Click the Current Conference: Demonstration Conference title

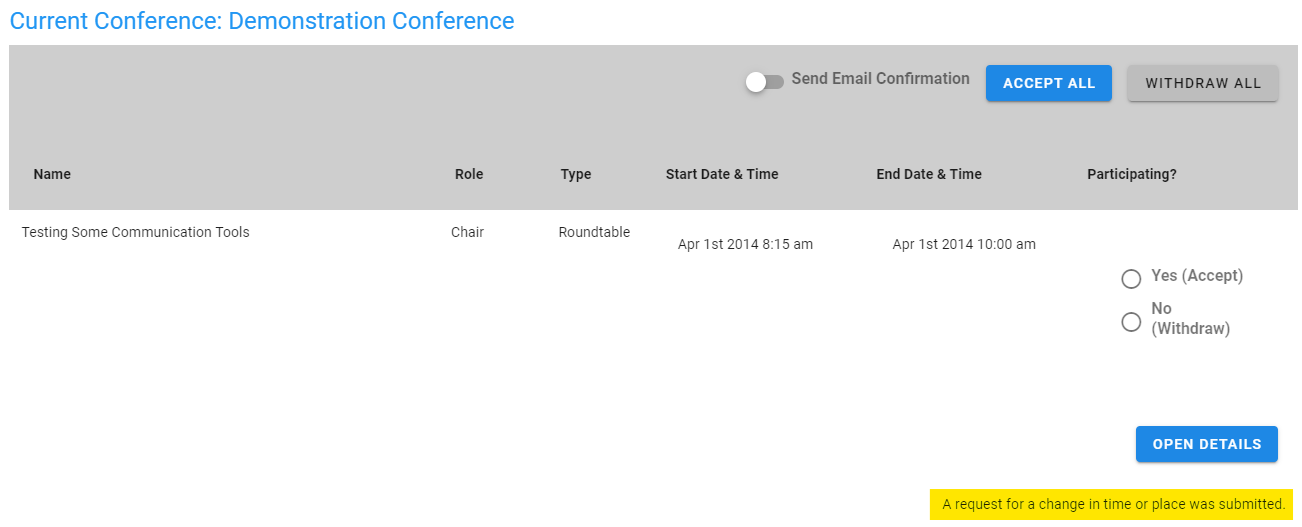tap(262, 21)
